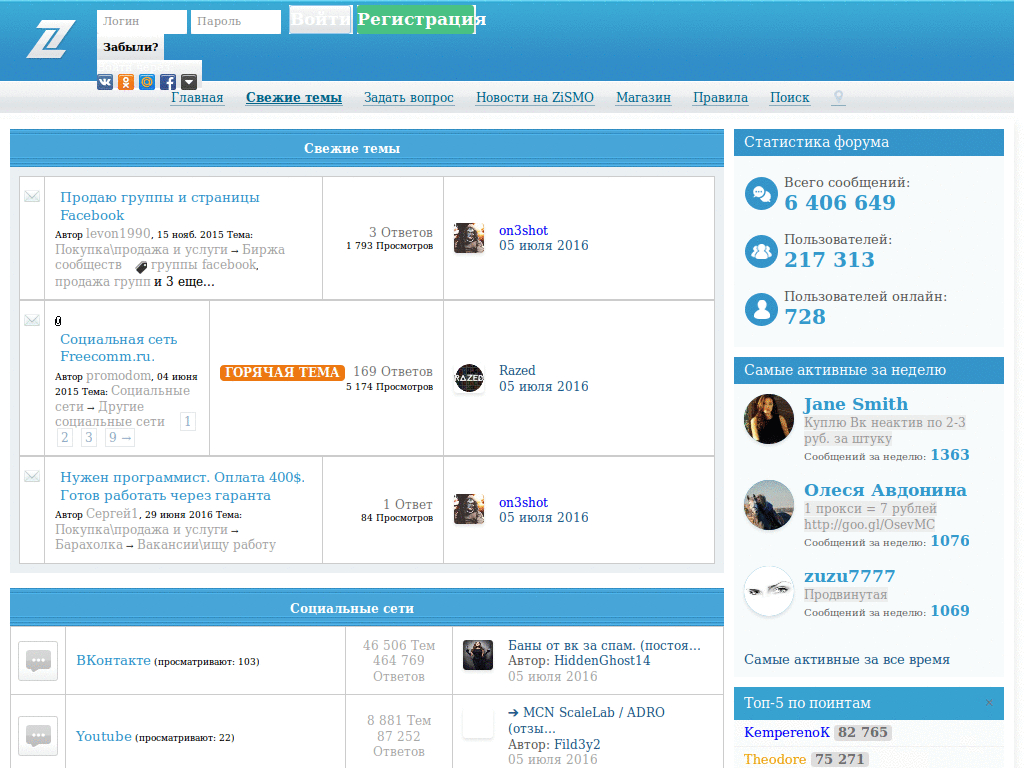Open Jane Smith avatar

pyautogui.click(x=769, y=419)
